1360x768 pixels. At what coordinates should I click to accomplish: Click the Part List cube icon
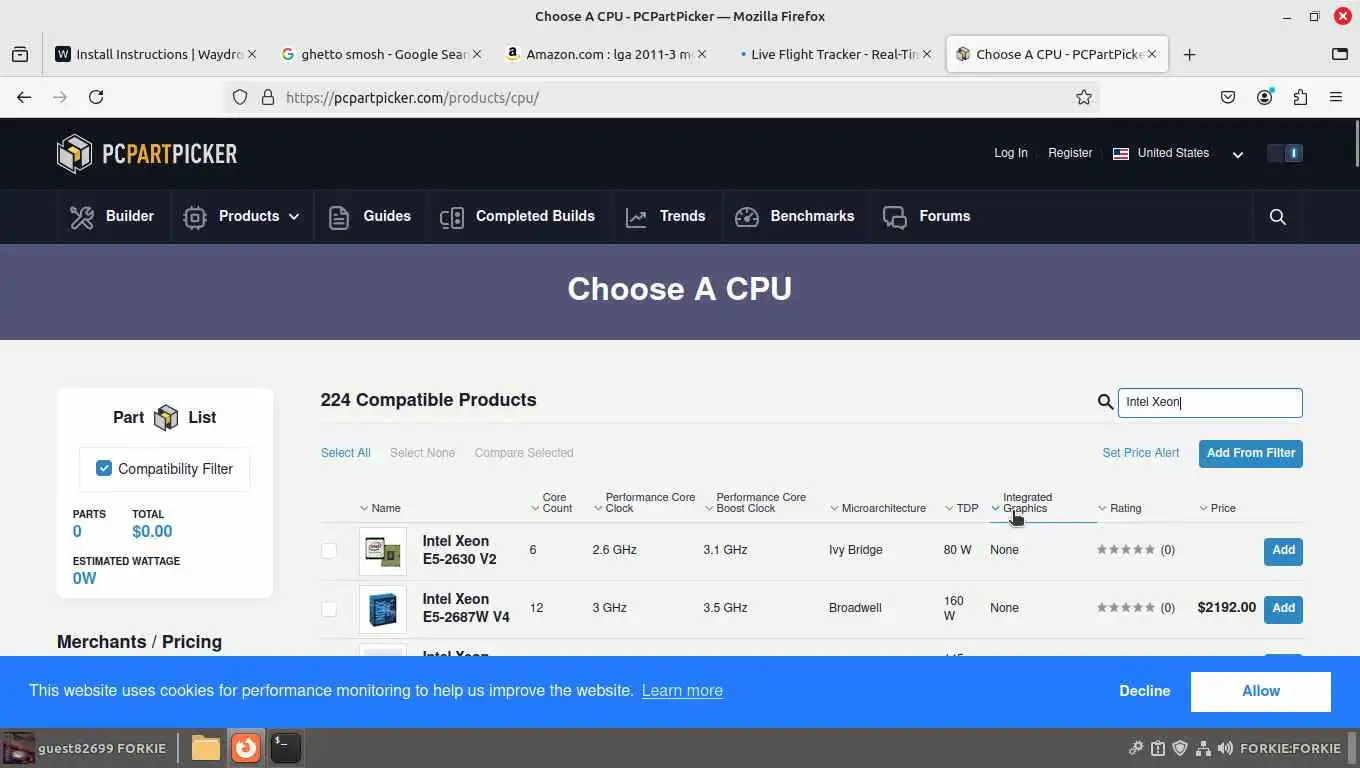coord(166,417)
